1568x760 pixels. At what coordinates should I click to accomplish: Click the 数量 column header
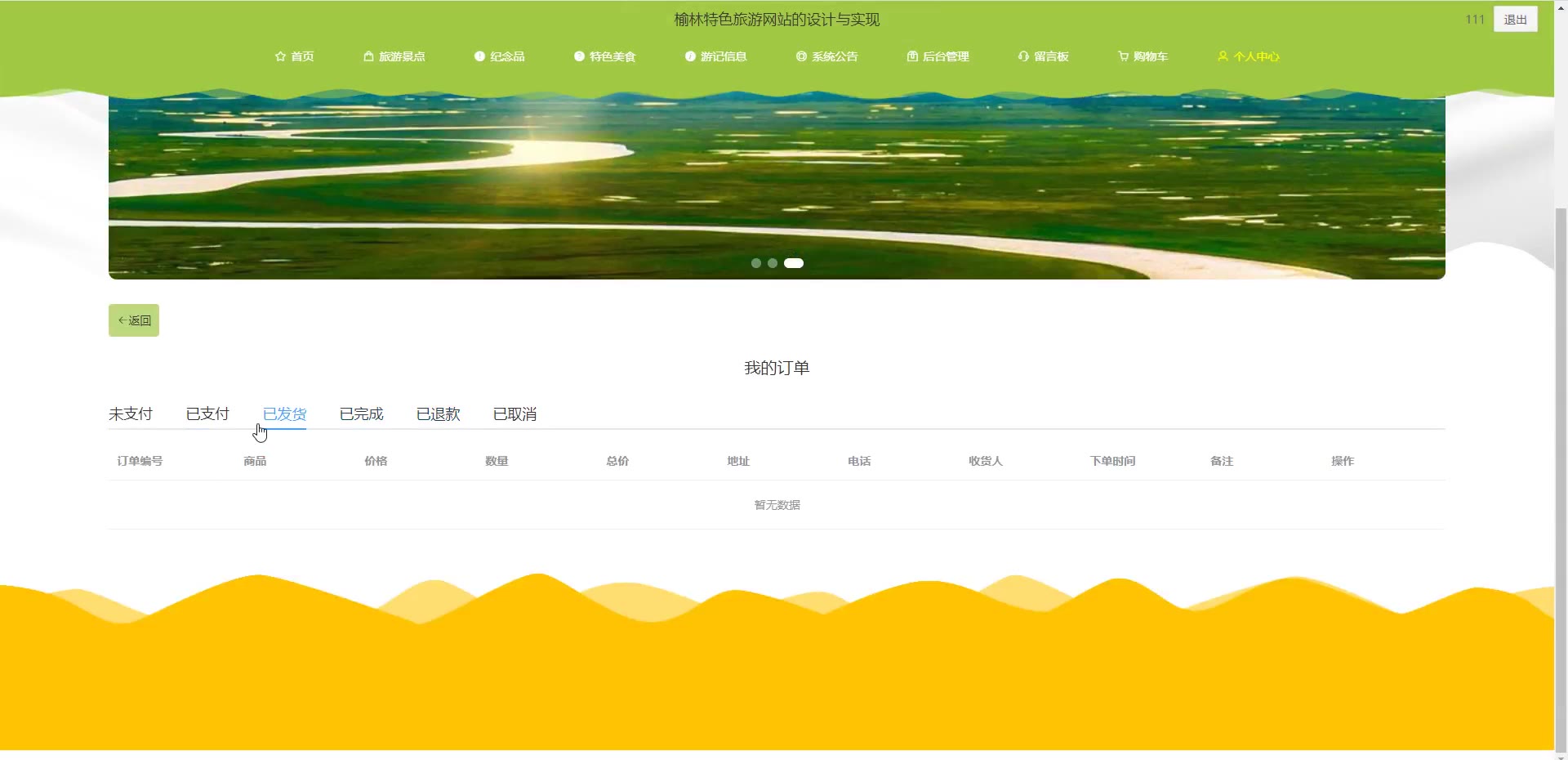(497, 461)
